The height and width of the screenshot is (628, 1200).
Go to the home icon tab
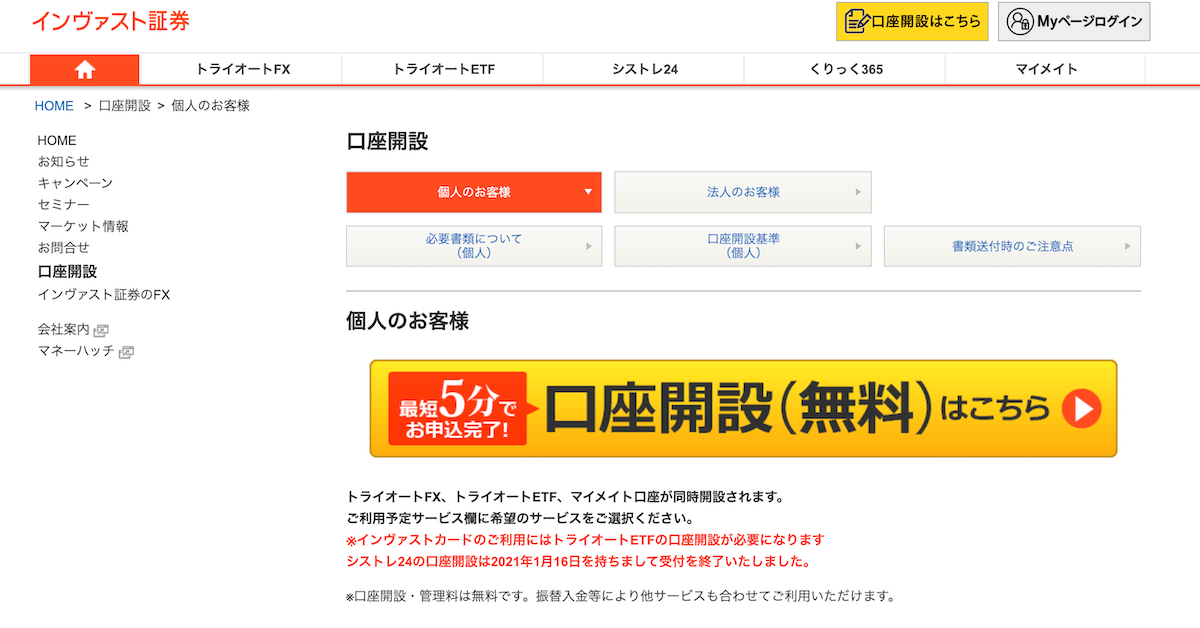[85, 69]
